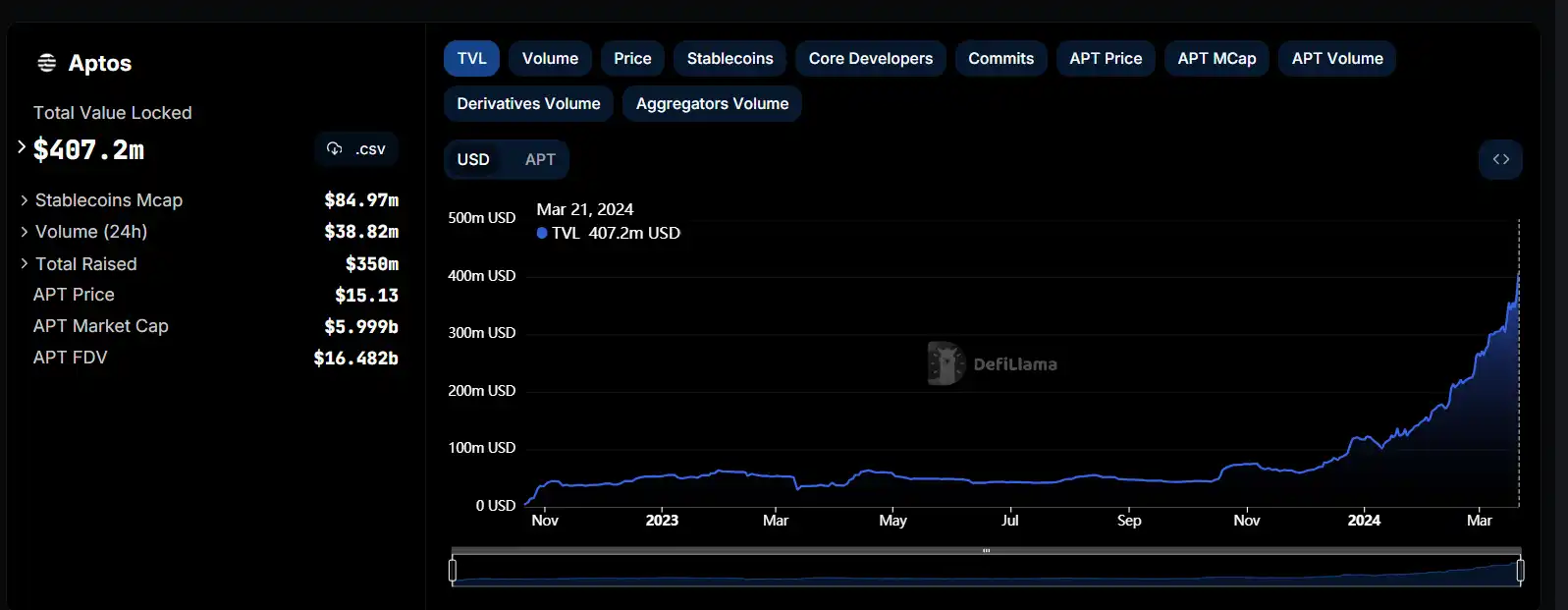
Task: Click the blue TVL legend dot
Action: coord(542,233)
